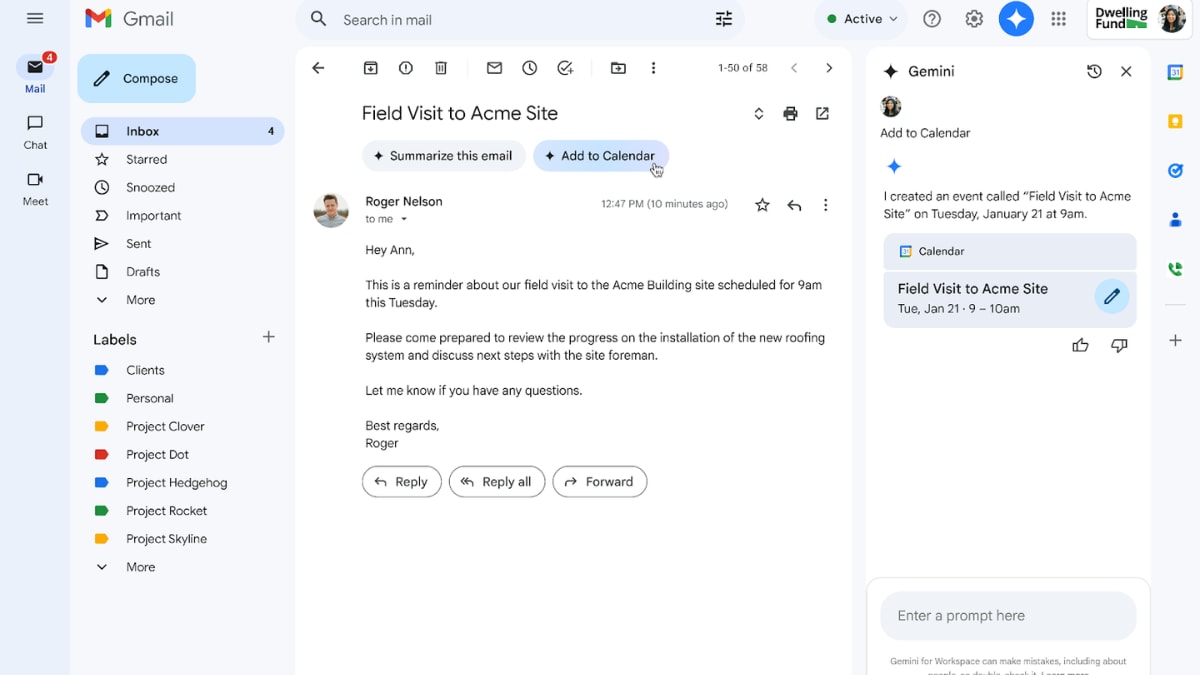Viewport: 1200px width, 675px height.
Task: Edit the calendar event with pencil icon
Action: point(1111,297)
